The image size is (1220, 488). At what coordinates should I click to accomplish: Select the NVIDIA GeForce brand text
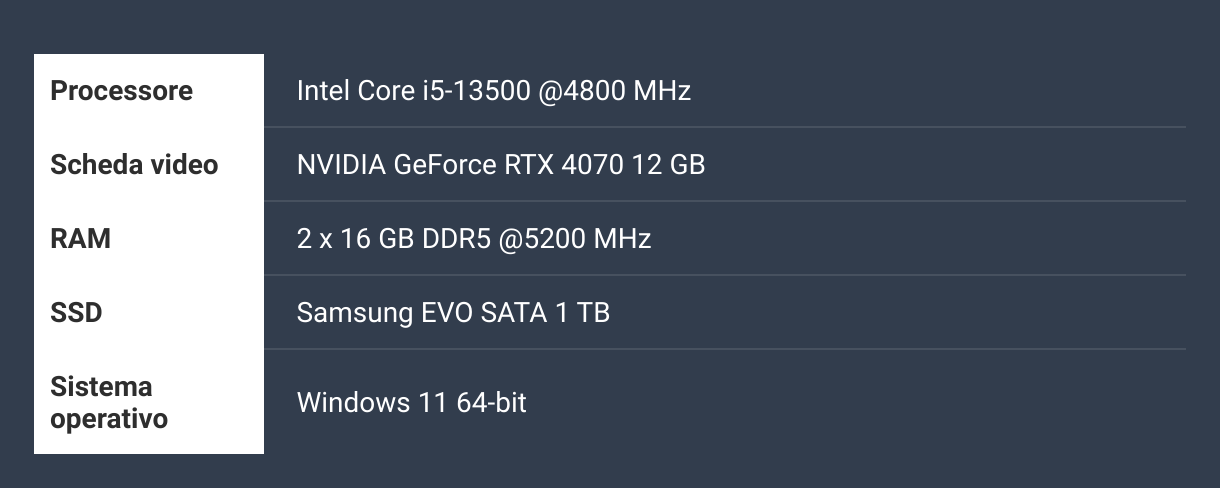(x=396, y=165)
